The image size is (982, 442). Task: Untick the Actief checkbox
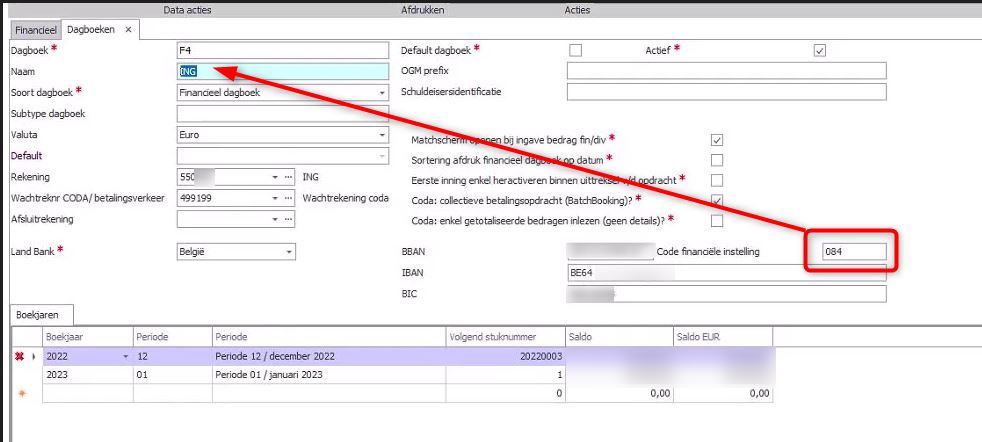pos(820,50)
